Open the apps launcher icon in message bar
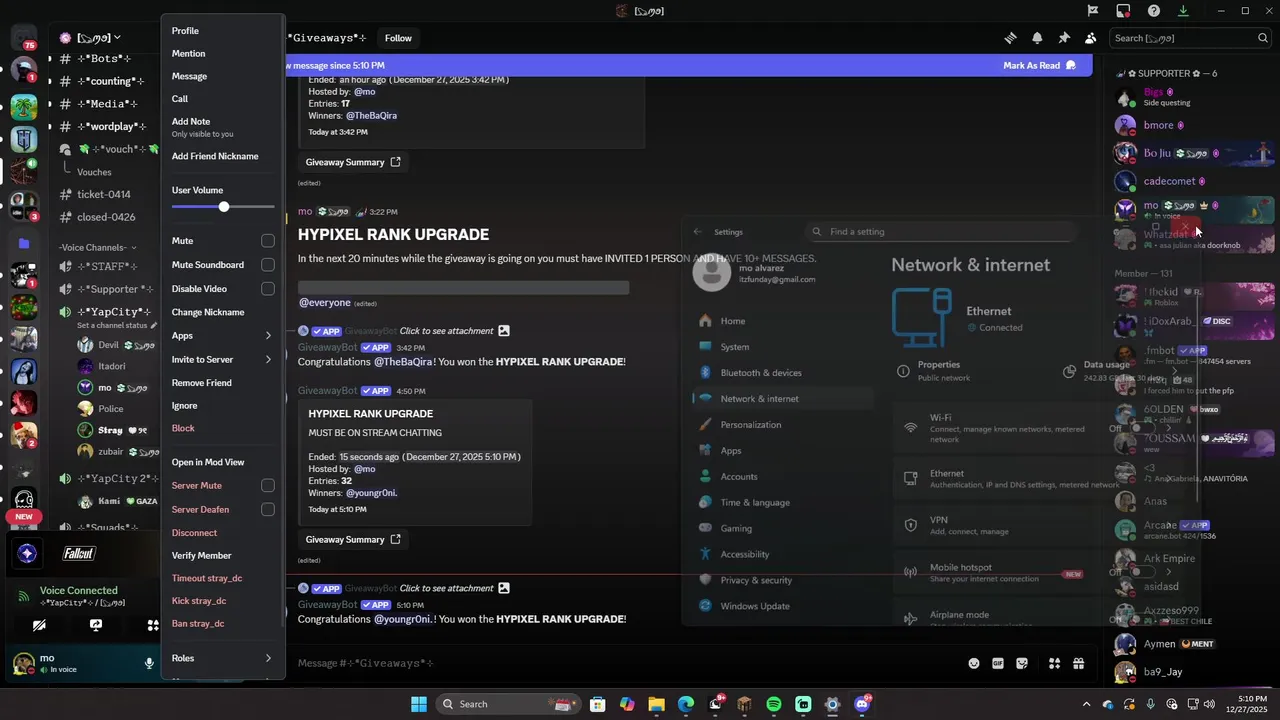The image size is (1280, 720). point(1054,663)
